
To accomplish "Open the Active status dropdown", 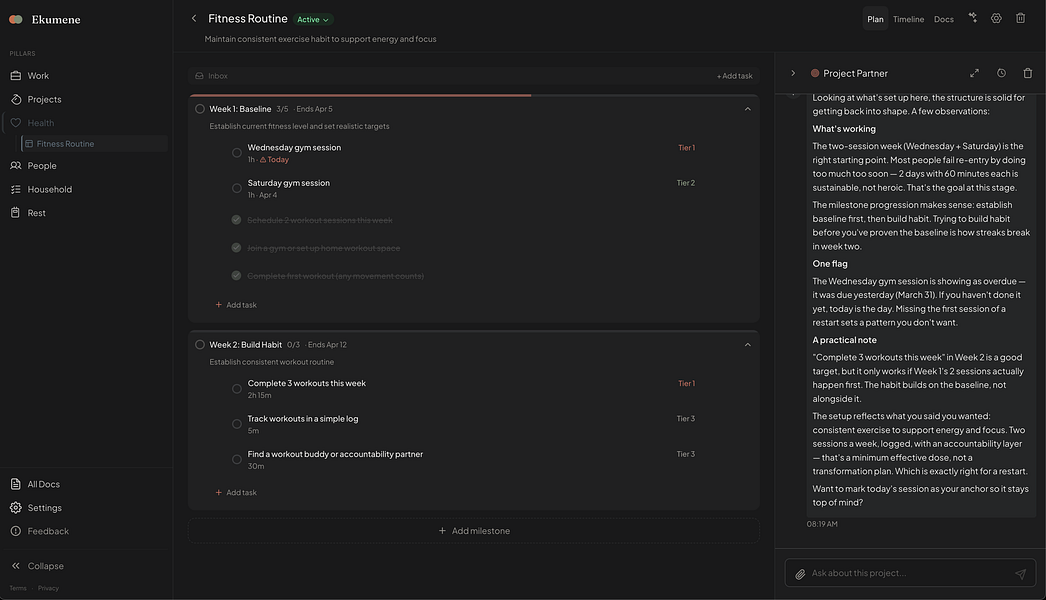I will point(313,19).
